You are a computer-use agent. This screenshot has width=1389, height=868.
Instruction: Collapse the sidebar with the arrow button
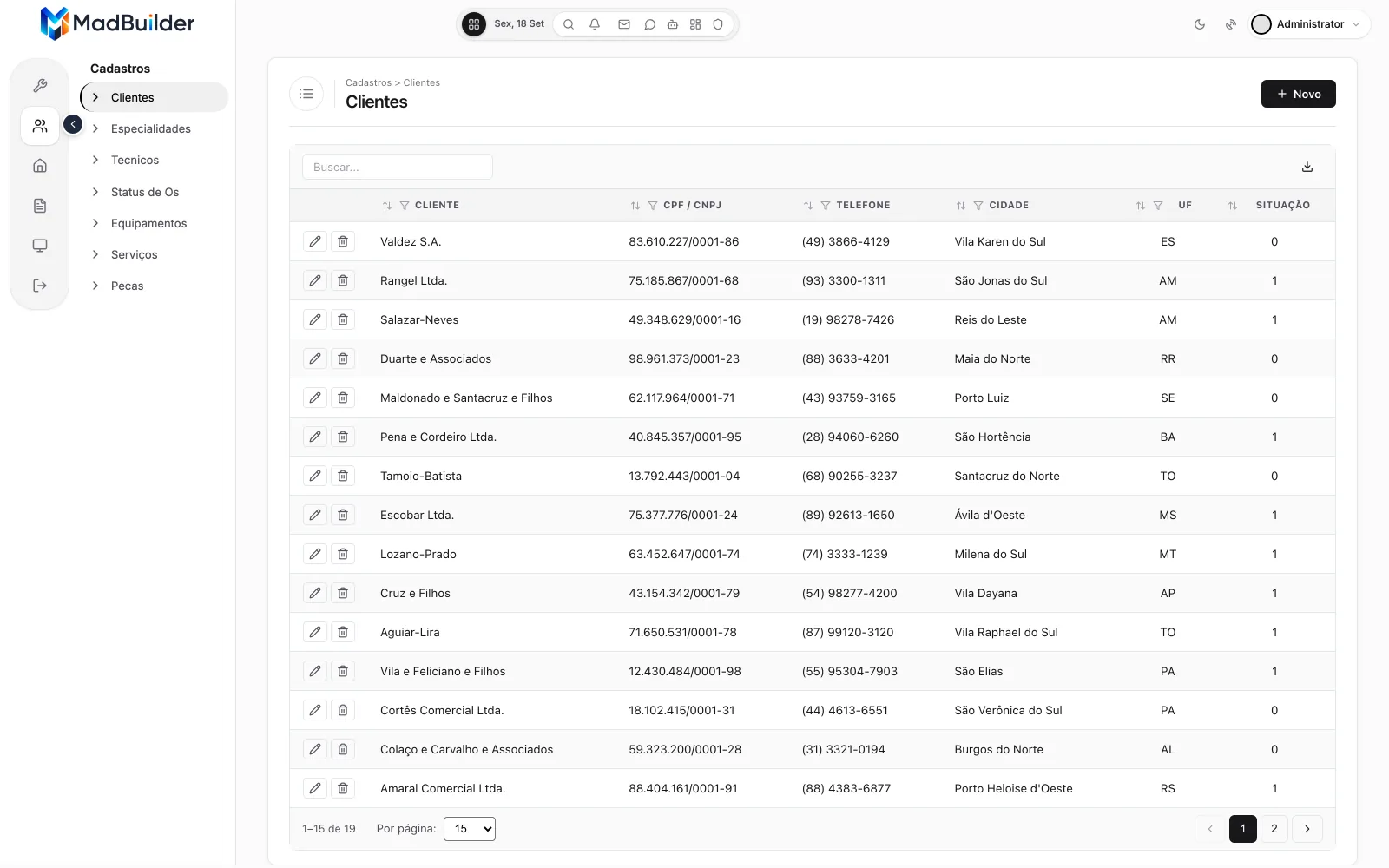(x=73, y=125)
